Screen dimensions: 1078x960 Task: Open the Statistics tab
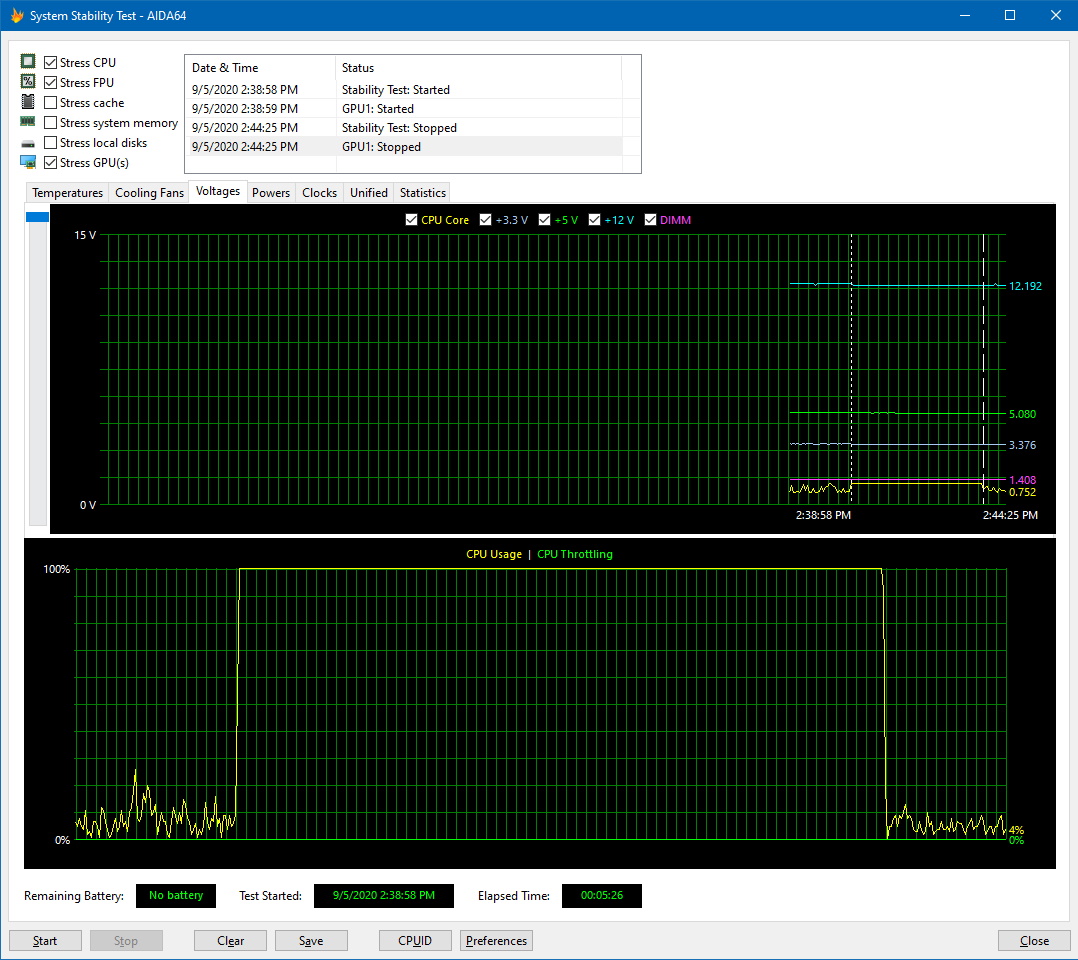422,193
